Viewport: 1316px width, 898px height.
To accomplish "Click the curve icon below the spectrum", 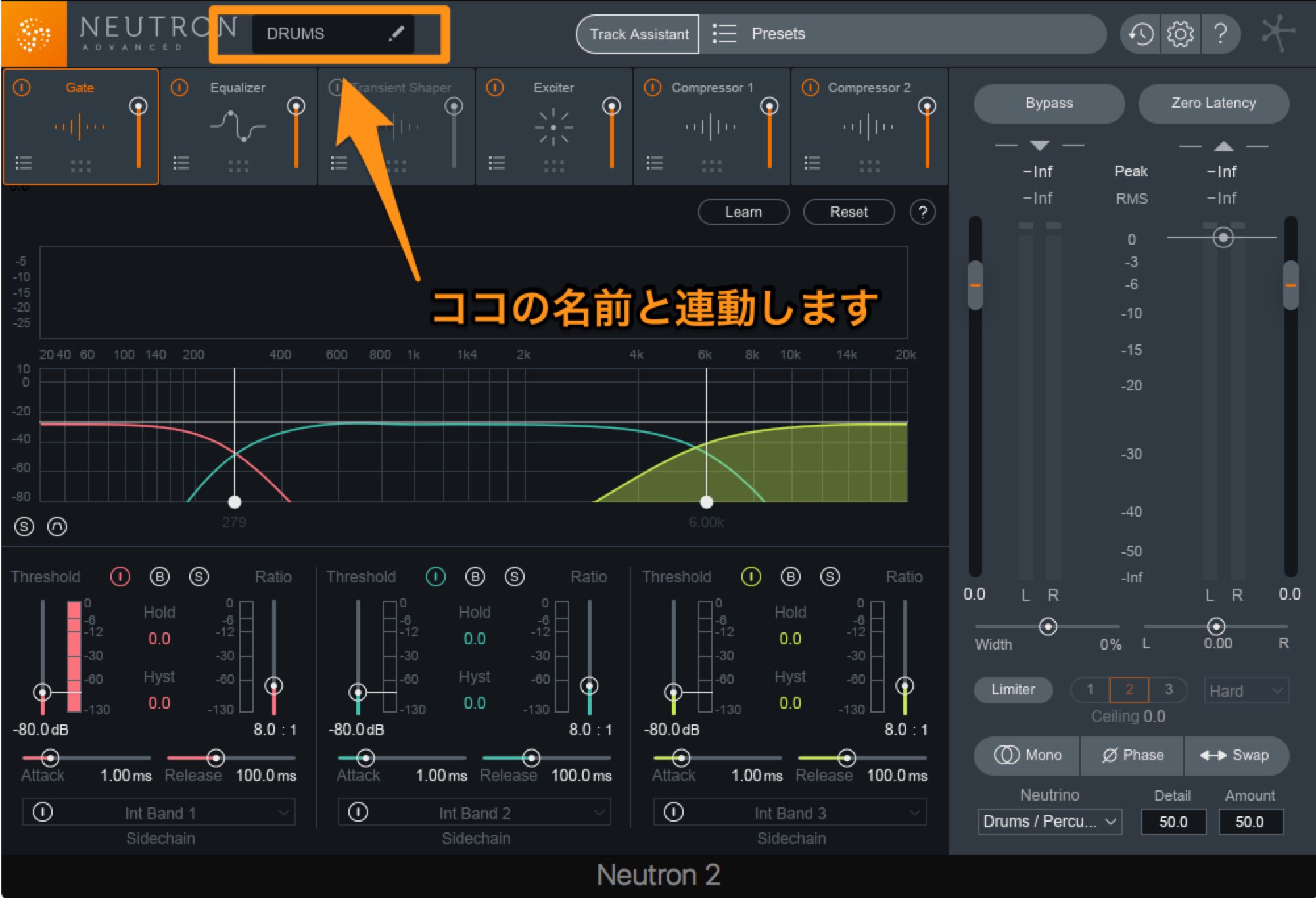I will pyautogui.click(x=57, y=527).
